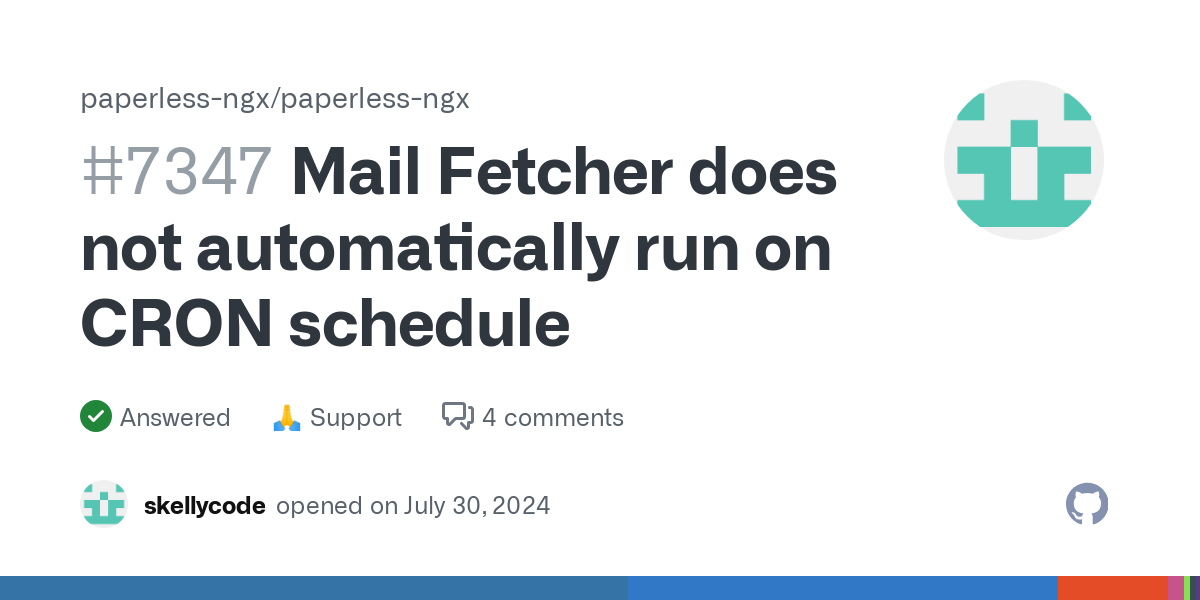Click the orange-red language bar segment
The width and height of the screenshot is (1200, 600).
click(1113, 588)
